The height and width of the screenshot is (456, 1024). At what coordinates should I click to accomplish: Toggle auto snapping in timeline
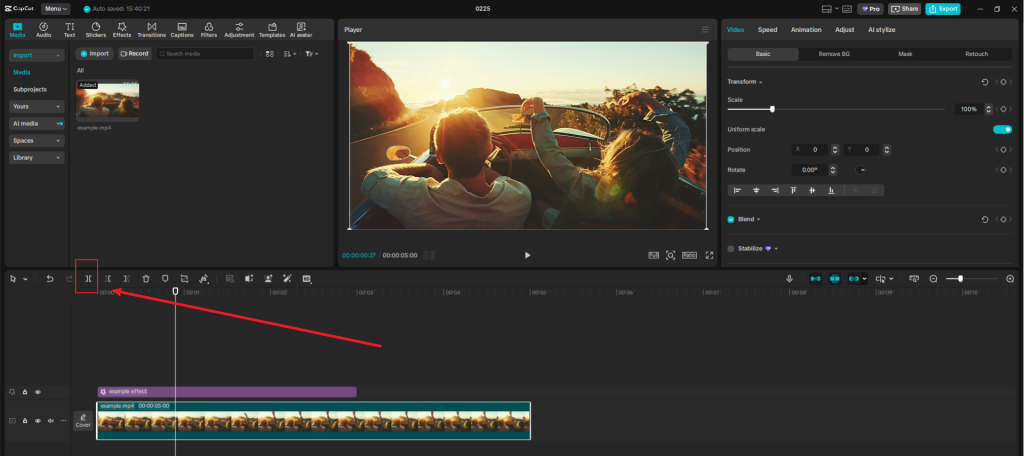click(x=835, y=278)
